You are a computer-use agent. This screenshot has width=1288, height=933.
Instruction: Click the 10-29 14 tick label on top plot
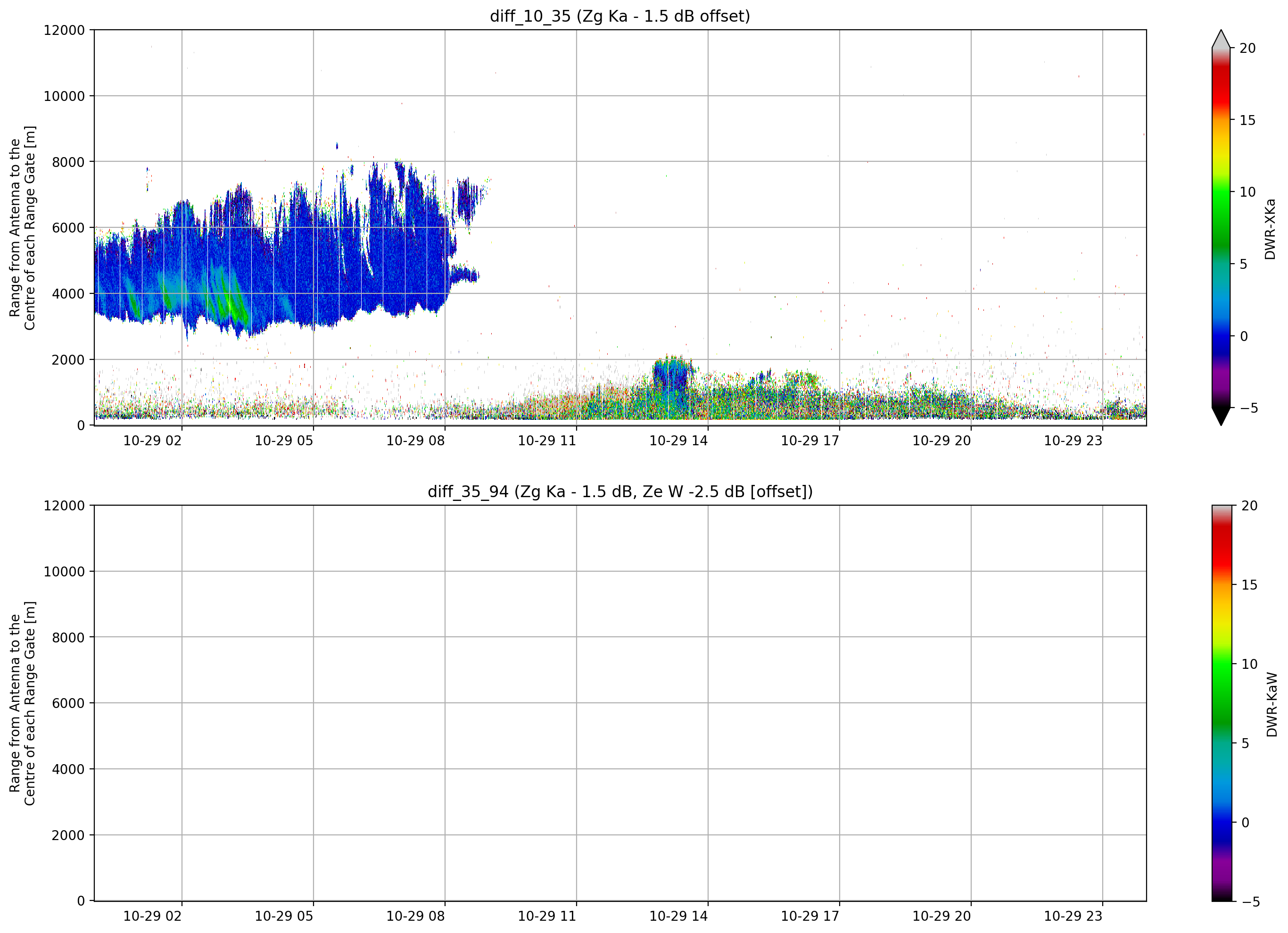(x=678, y=441)
